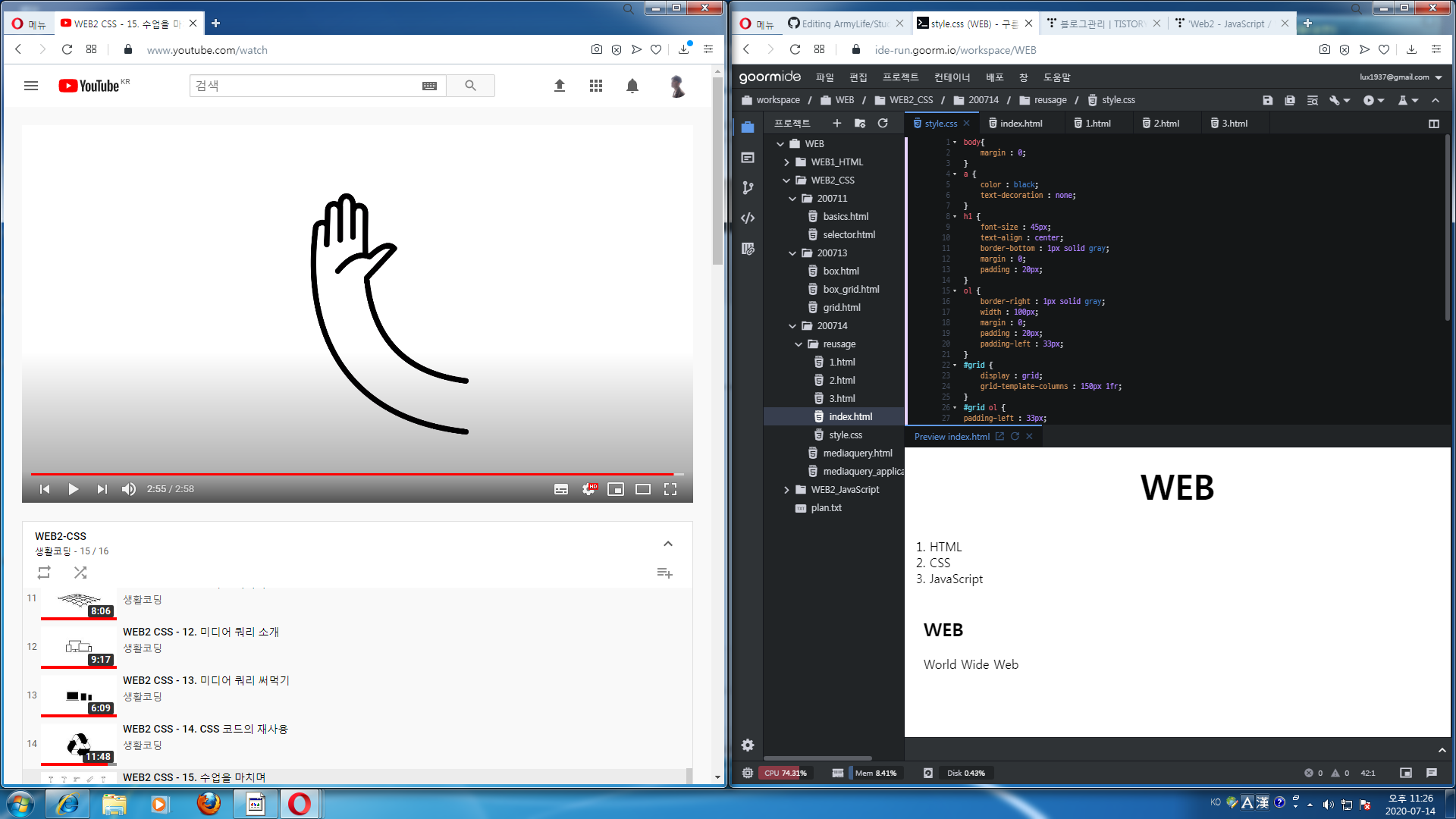The image size is (1456, 819).
Task: Click the YouTube search input field
Action: (303, 86)
